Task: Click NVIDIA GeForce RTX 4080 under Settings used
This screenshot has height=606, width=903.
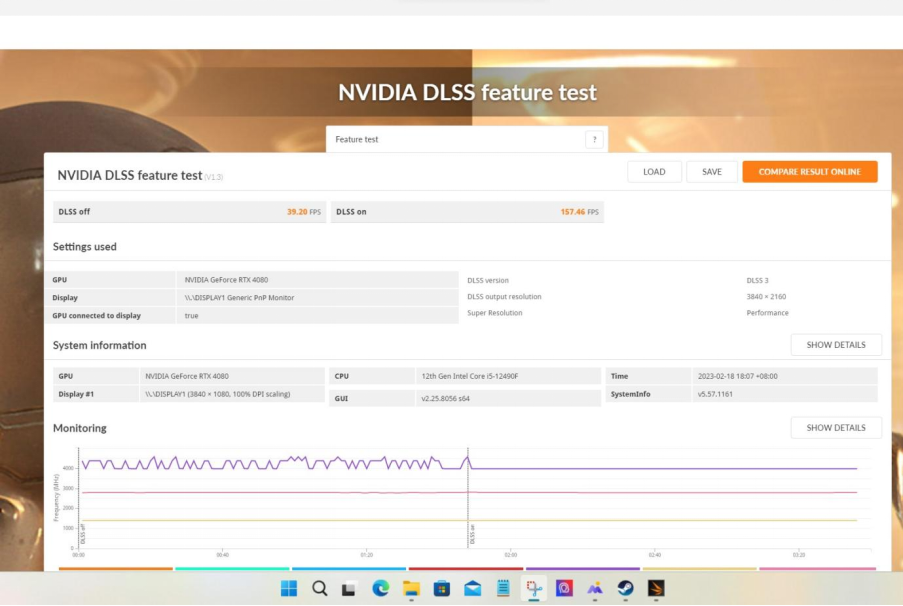Action: [x=226, y=280]
